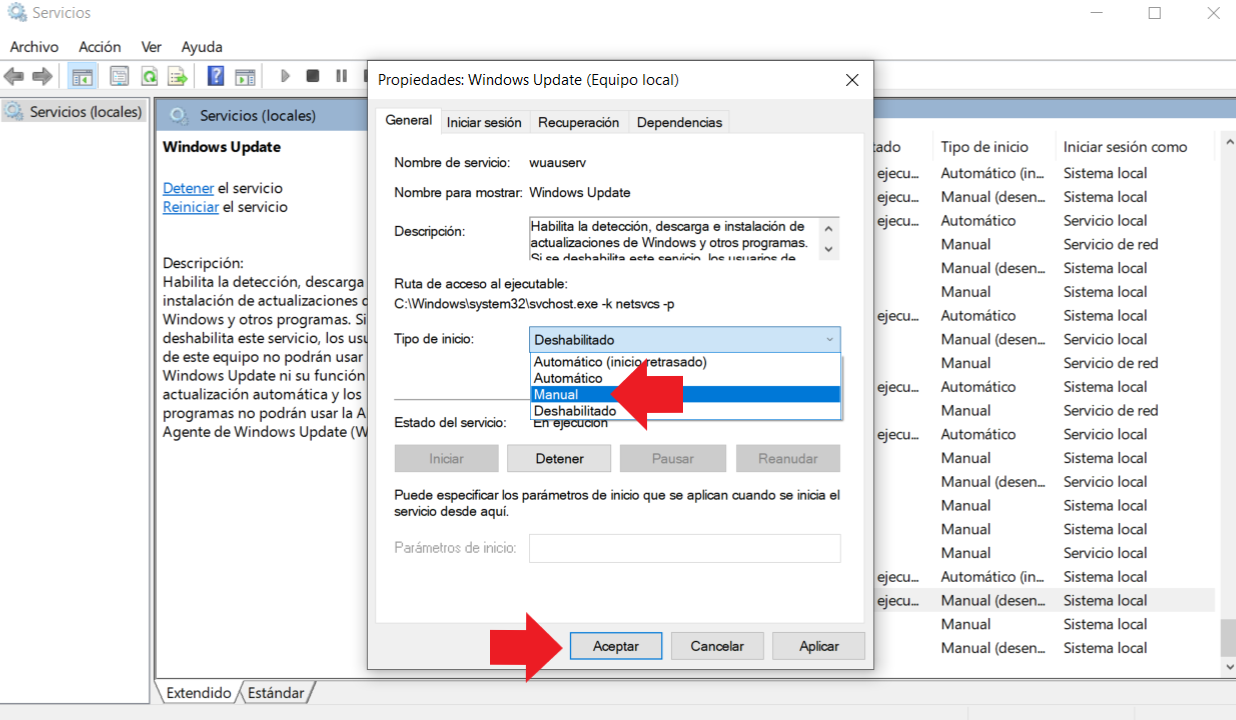Image resolution: width=1236 pixels, height=720 pixels.
Task: Refresh the services list via toolbar icon
Action: click(148, 75)
